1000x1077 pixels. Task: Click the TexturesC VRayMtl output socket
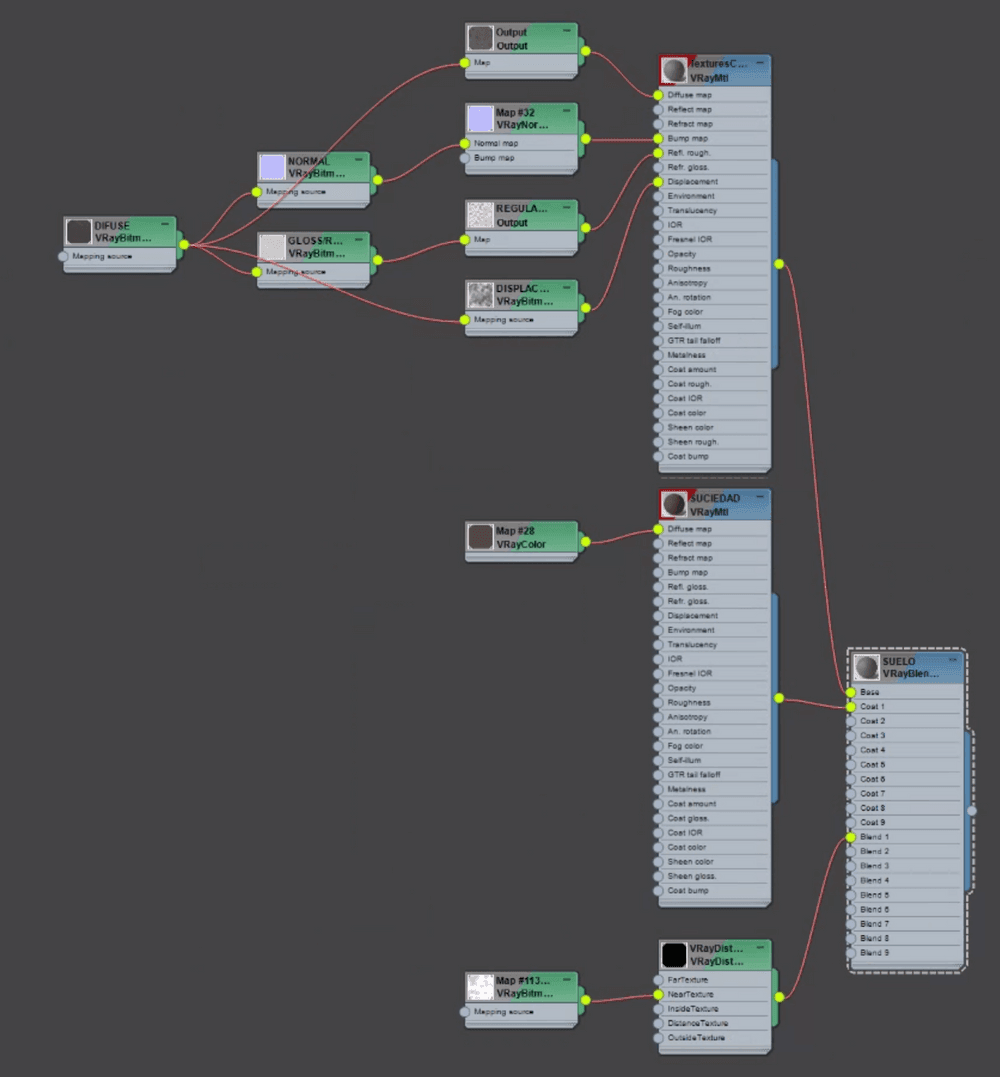click(x=779, y=264)
